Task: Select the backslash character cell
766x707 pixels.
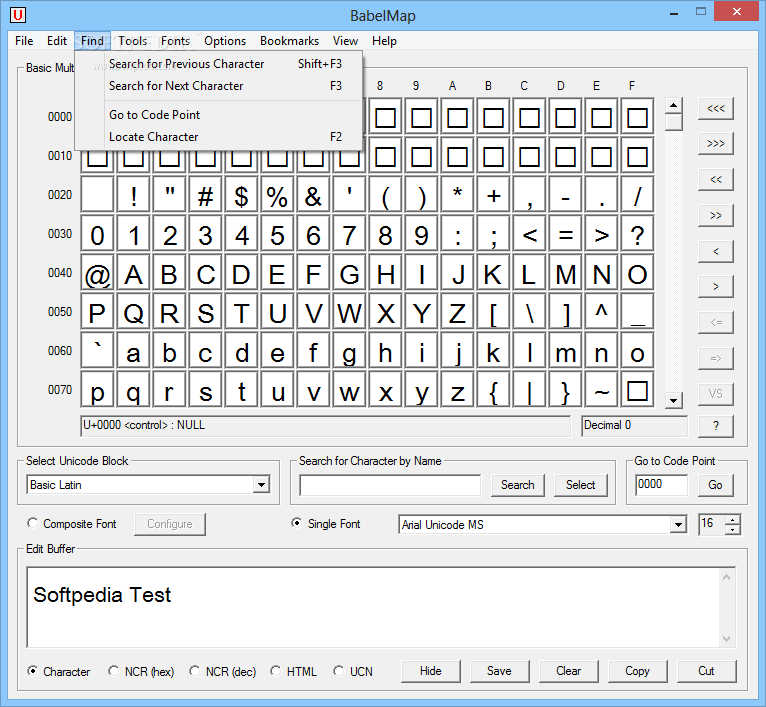Action: 530,313
